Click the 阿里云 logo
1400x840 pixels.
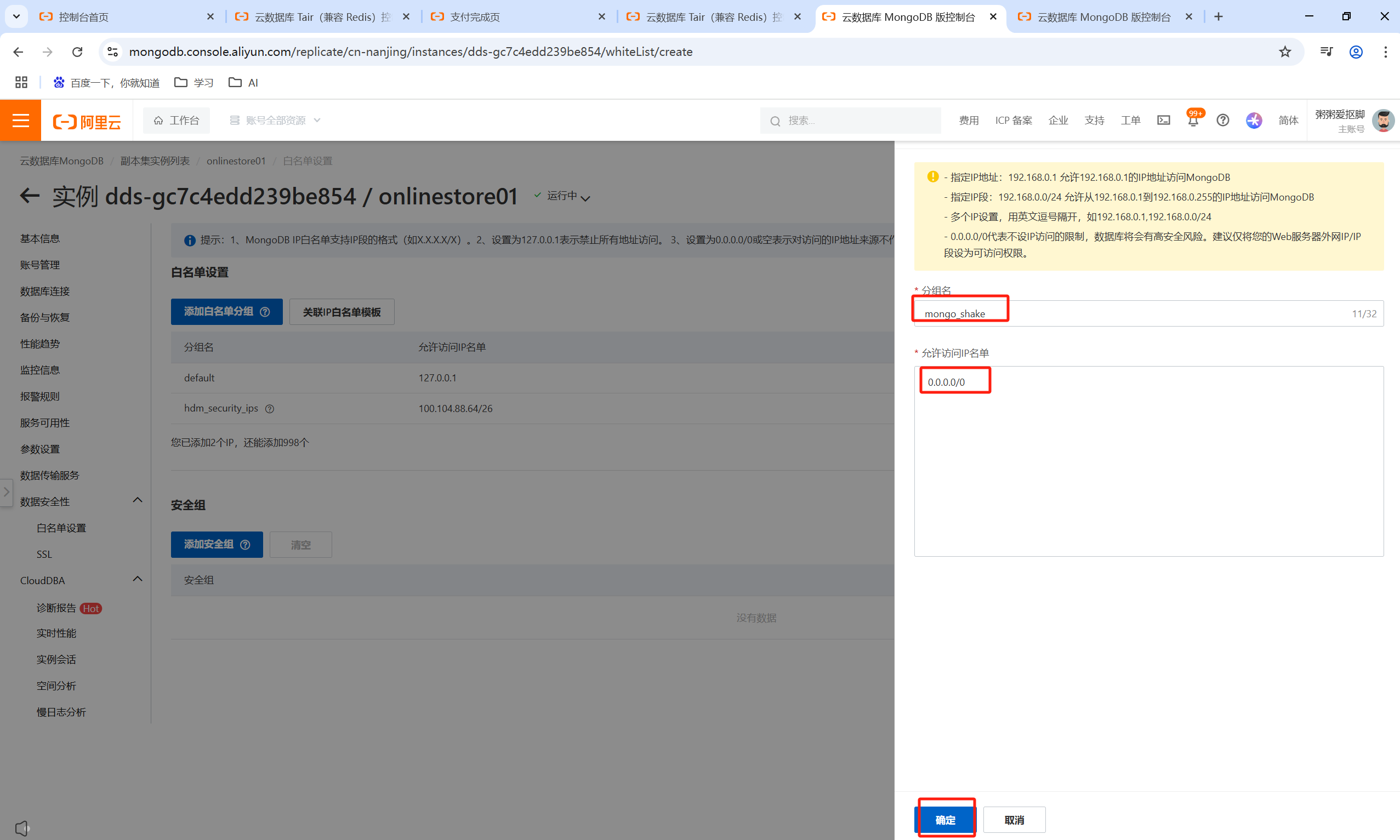87,121
